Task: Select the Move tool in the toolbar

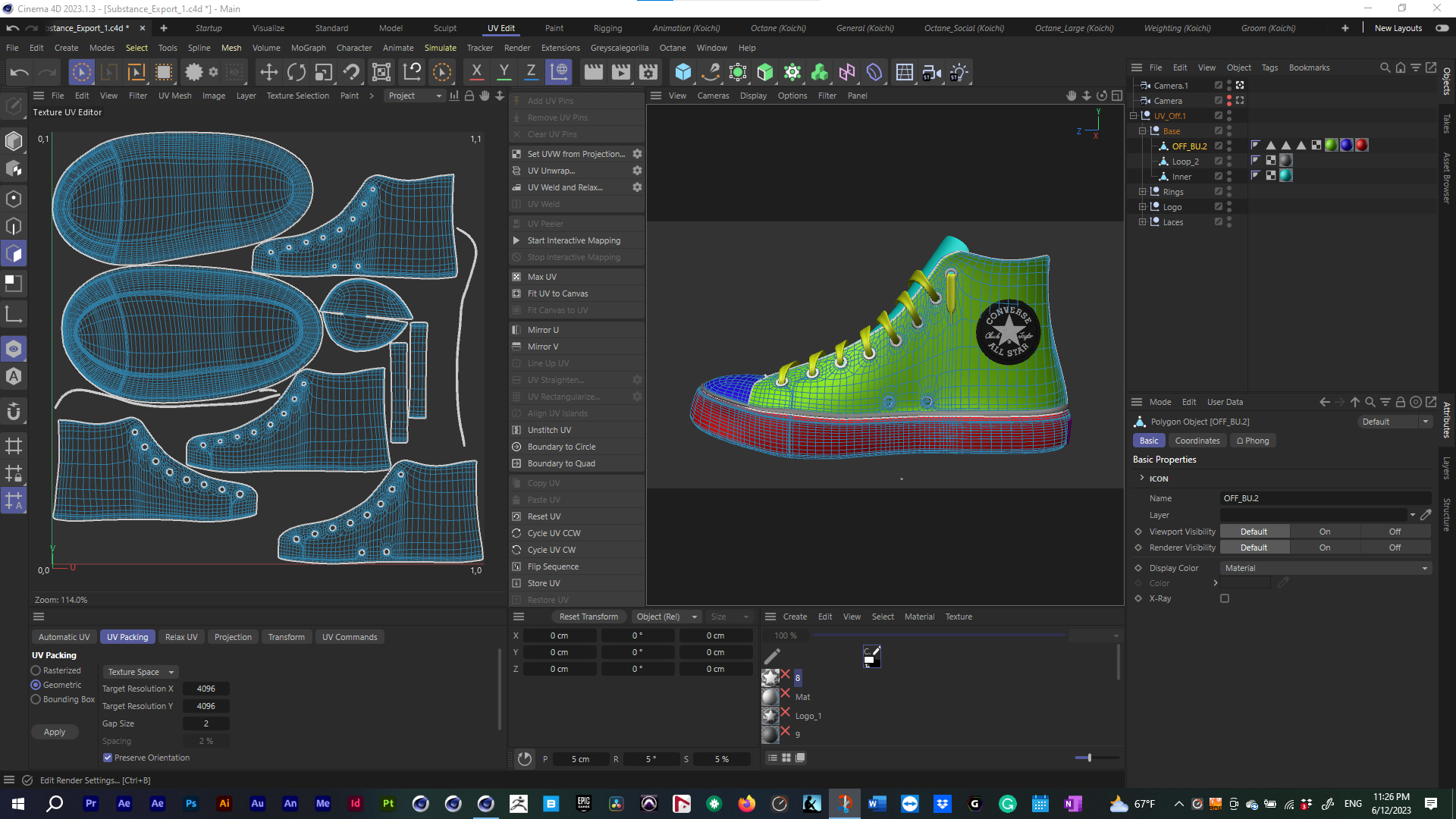Action: [268, 72]
